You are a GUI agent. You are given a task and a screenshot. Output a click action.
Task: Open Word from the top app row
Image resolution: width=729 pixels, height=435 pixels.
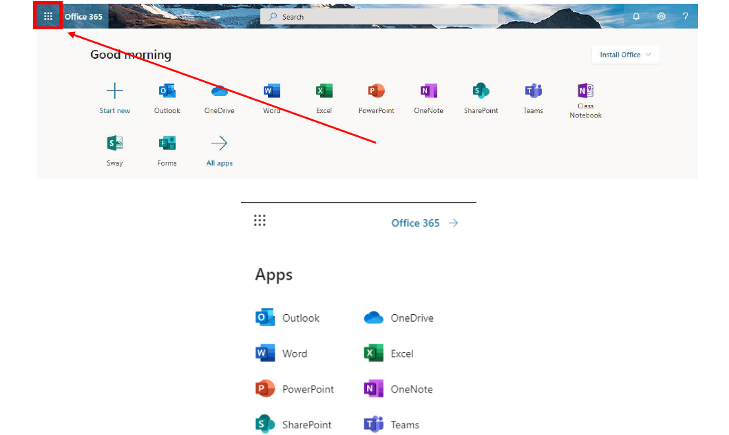272,98
